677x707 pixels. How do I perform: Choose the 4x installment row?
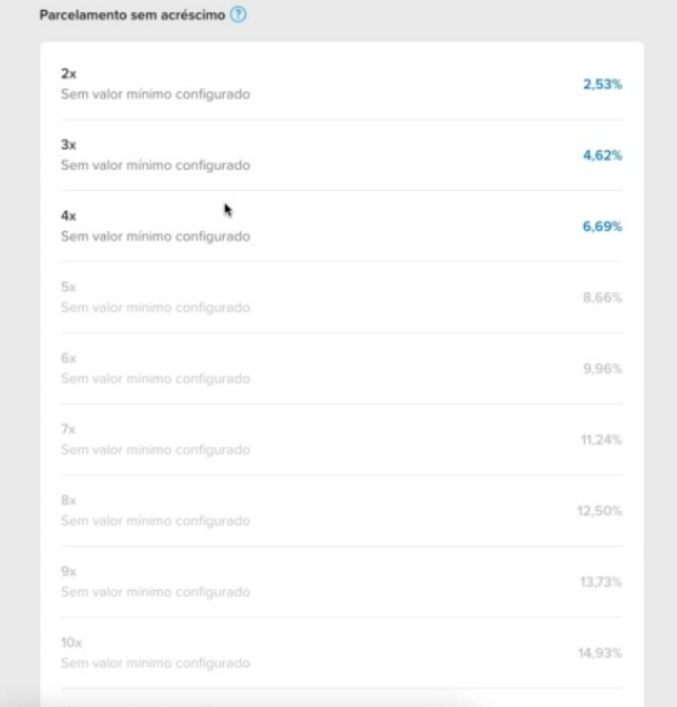[x=342, y=226]
